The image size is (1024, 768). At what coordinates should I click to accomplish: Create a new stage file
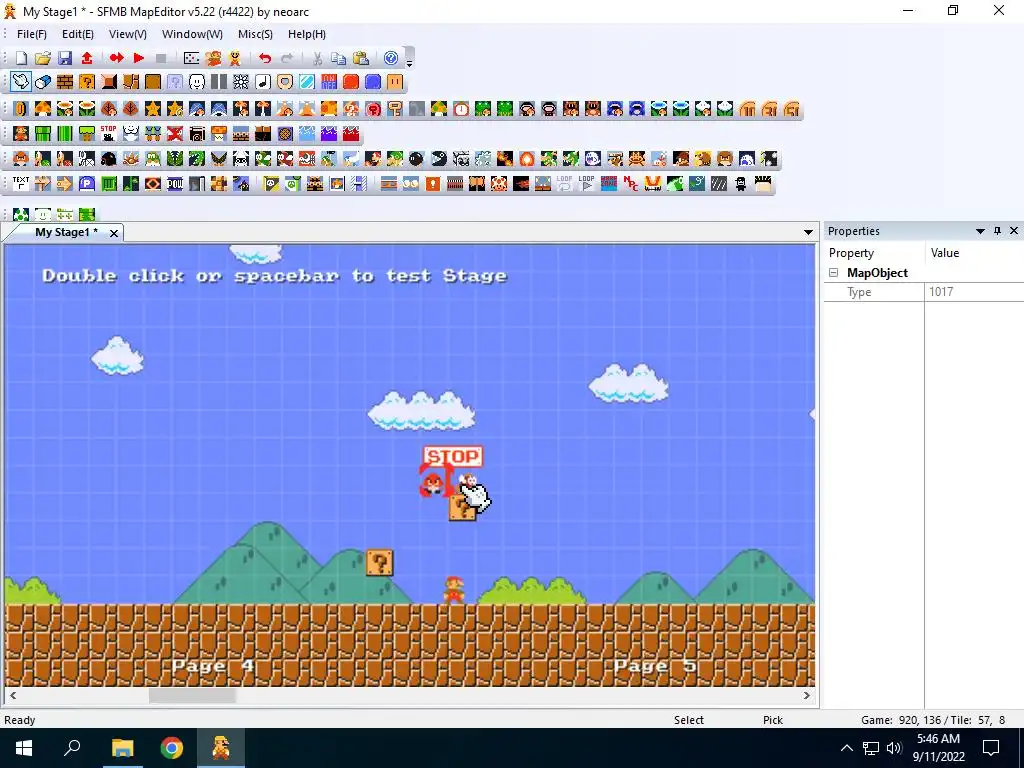click(x=21, y=58)
